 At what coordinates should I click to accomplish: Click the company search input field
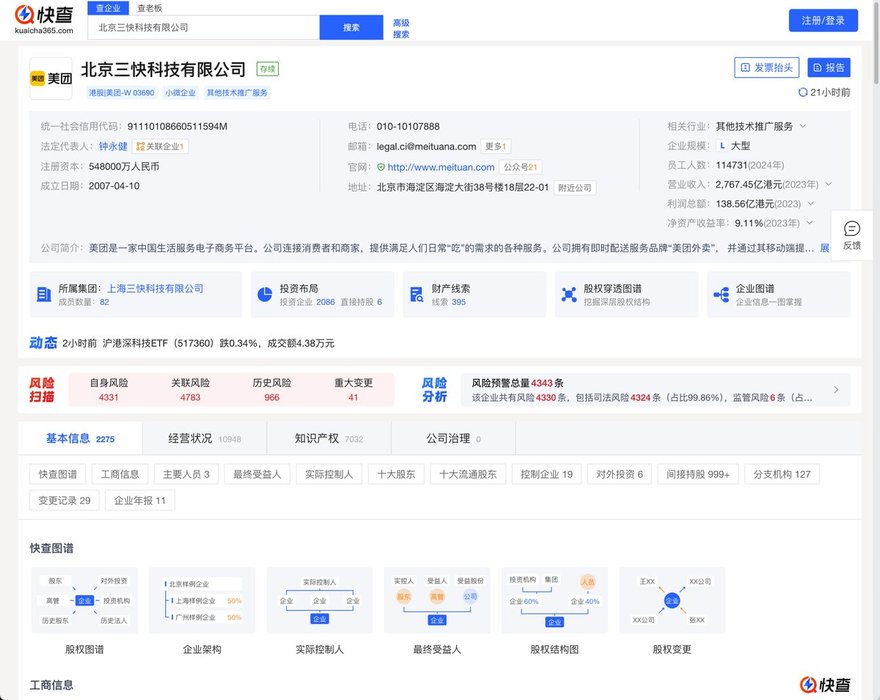[x=204, y=28]
